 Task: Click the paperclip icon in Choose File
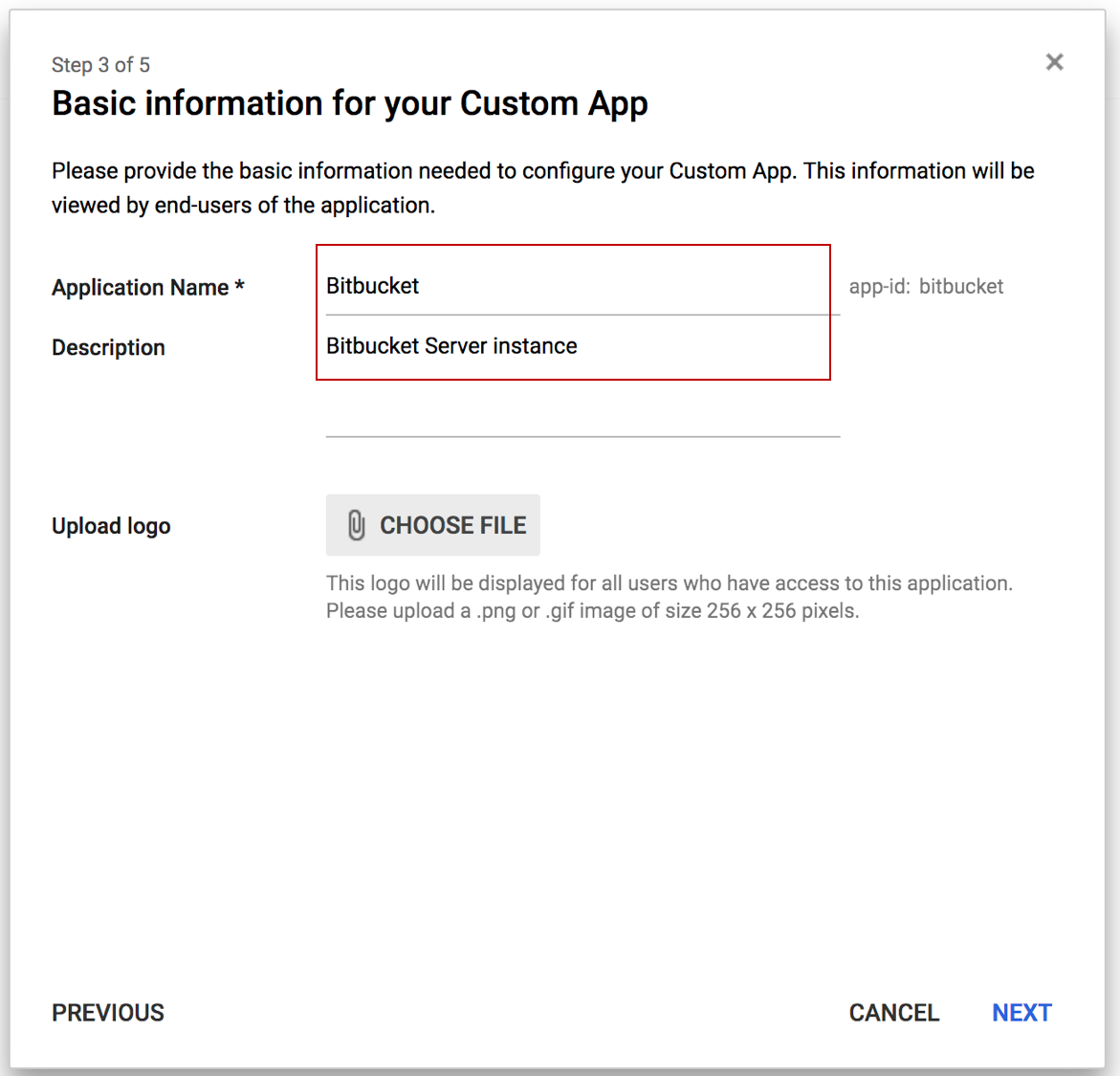tap(356, 525)
